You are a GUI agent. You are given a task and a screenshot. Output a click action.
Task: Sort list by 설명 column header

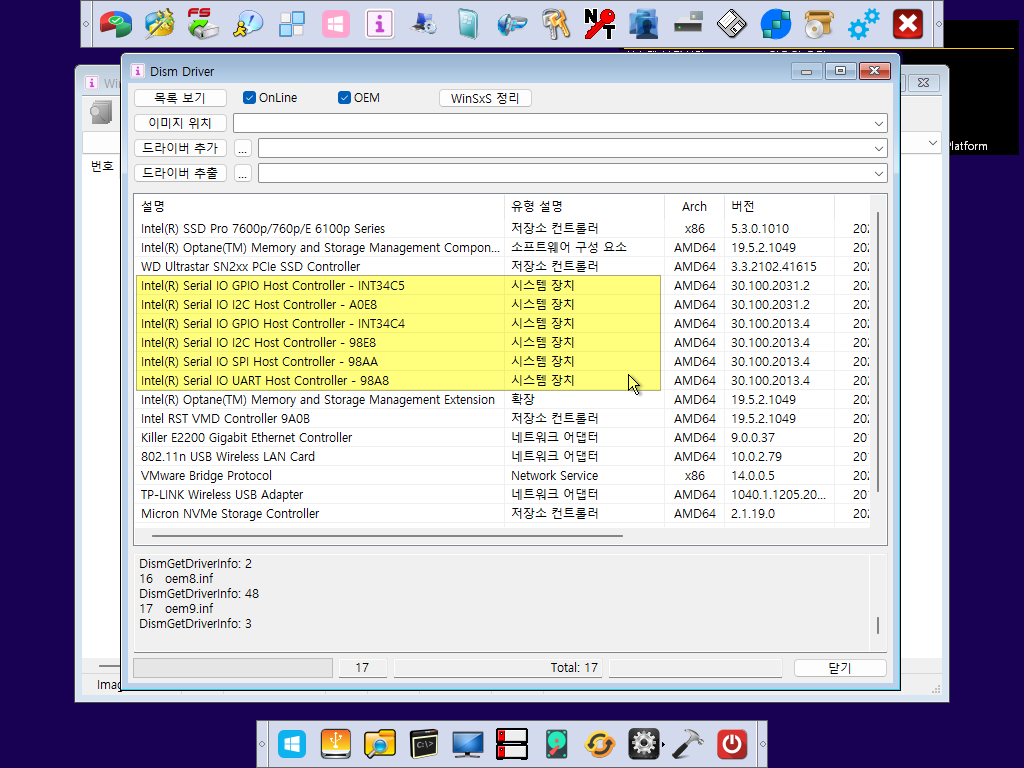pyautogui.click(x=320, y=206)
